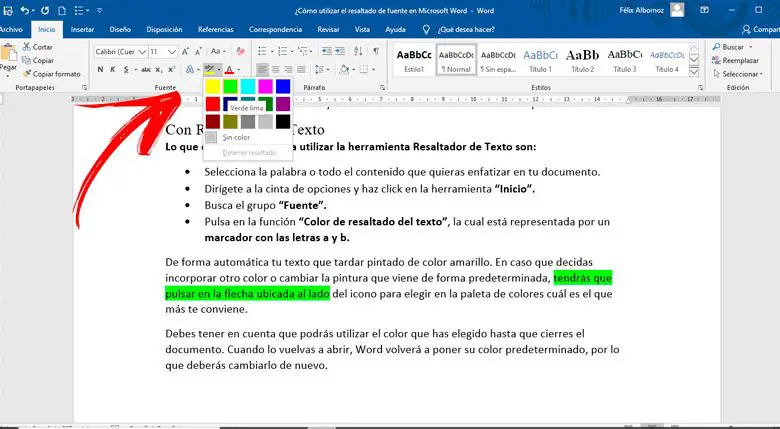
Task: Open the Archivo tab
Action: coord(11,29)
